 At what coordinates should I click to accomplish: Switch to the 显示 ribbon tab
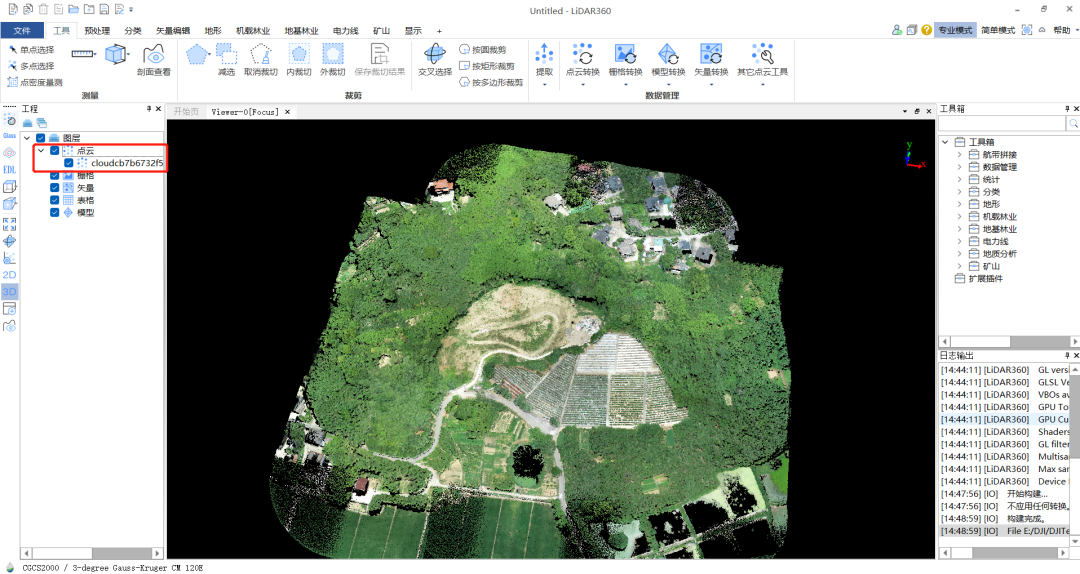413,30
